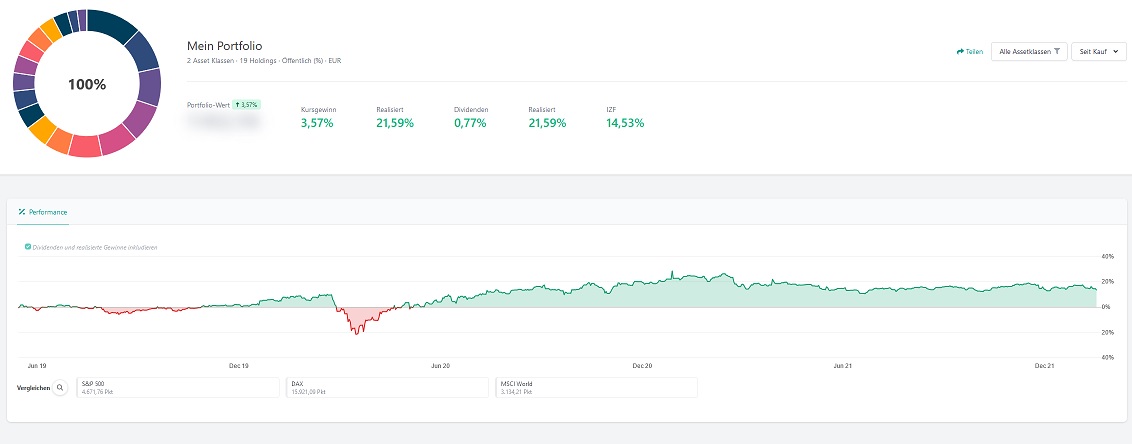The height and width of the screenshot is (444, 1132).
Task: Click the largest dark navy donut segment
Action: pyautogui.click(x=111, y=26)
